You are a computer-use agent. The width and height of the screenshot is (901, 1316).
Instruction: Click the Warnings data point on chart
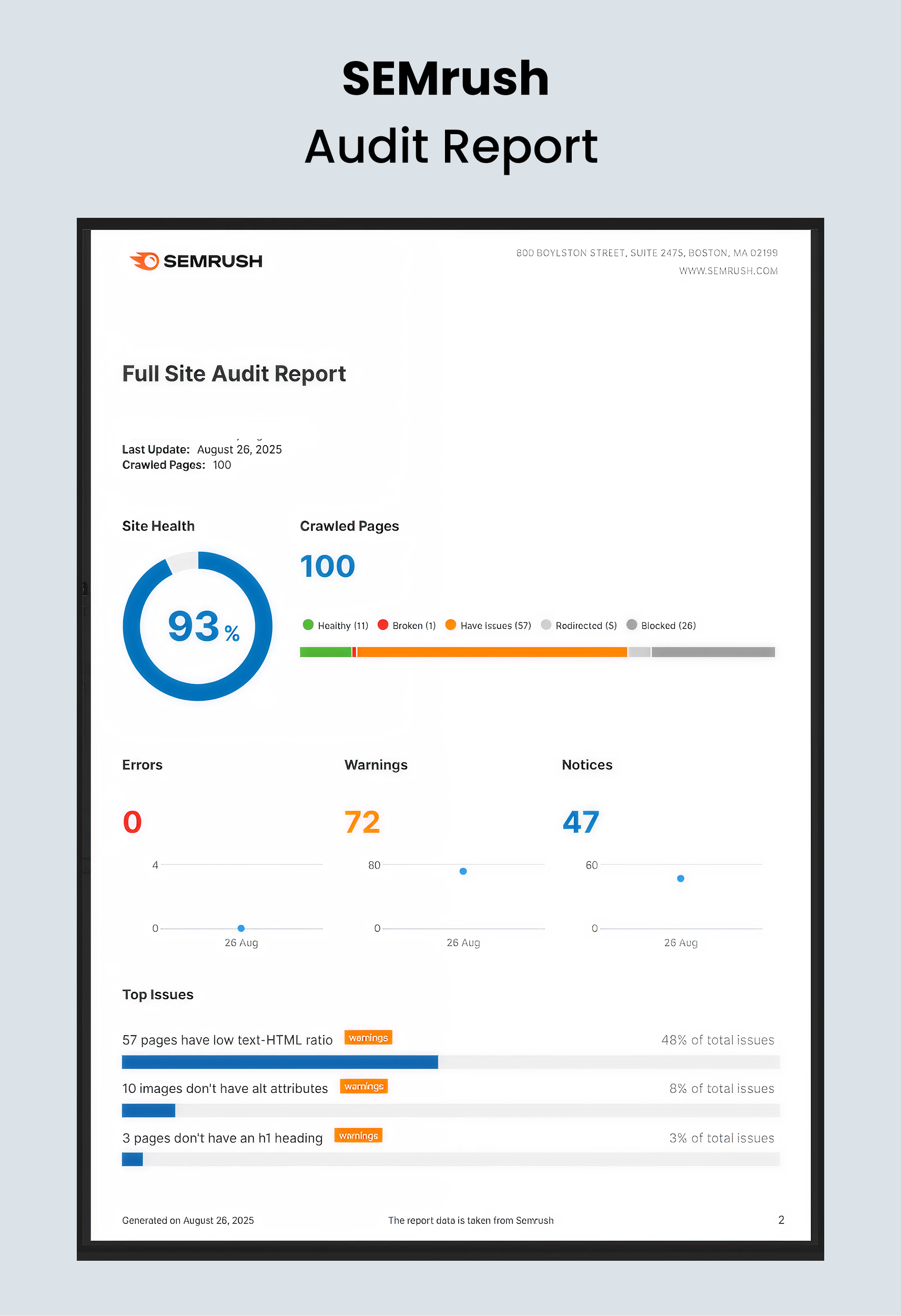tap(463, 870)
